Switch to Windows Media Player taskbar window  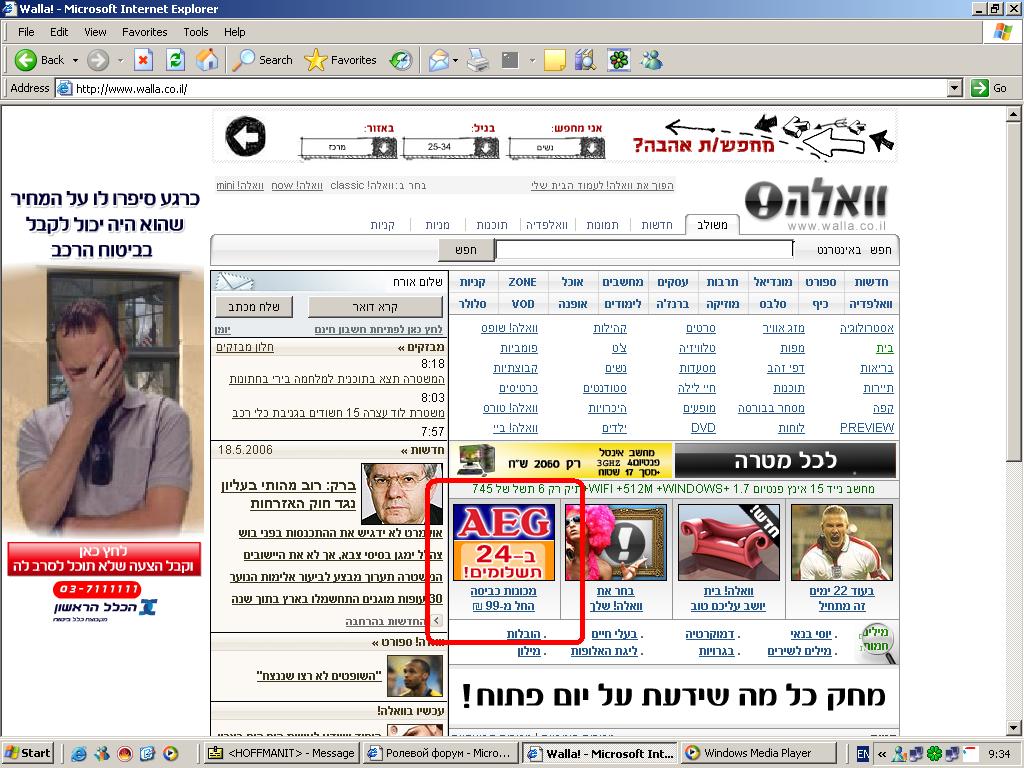(x=759, y=754)
